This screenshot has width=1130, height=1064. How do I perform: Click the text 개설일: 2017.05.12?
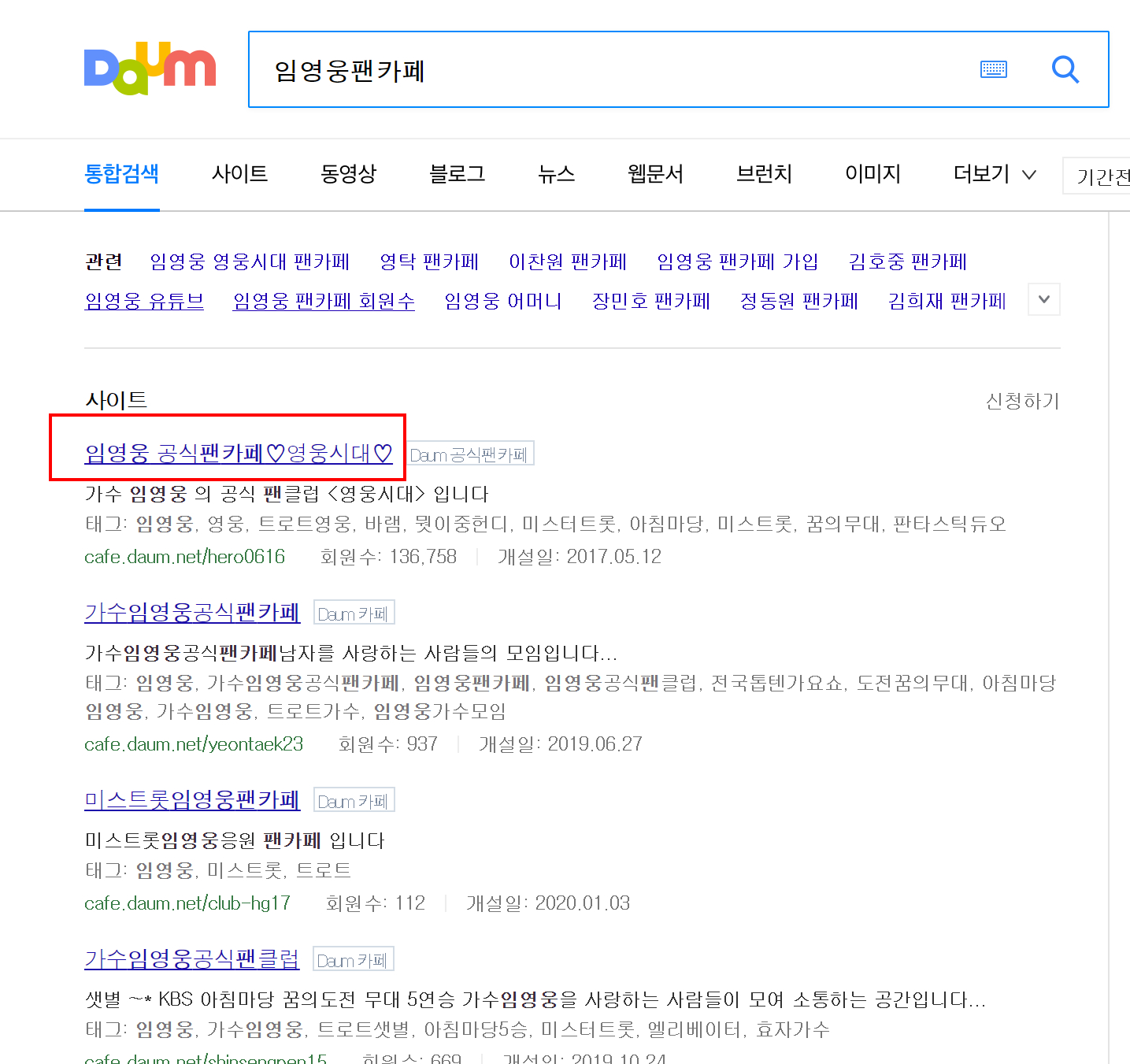click(580, 557)
